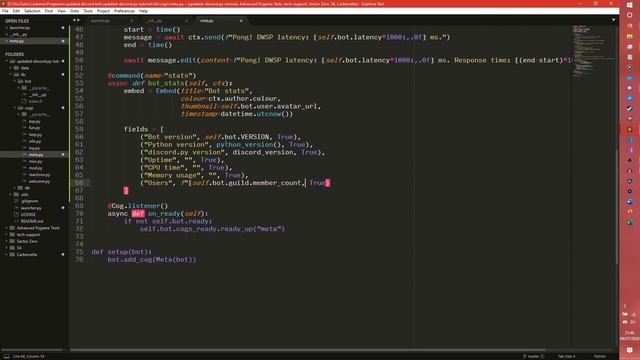Collapse the lib folder
640x360 pixels.
(11, 75)
